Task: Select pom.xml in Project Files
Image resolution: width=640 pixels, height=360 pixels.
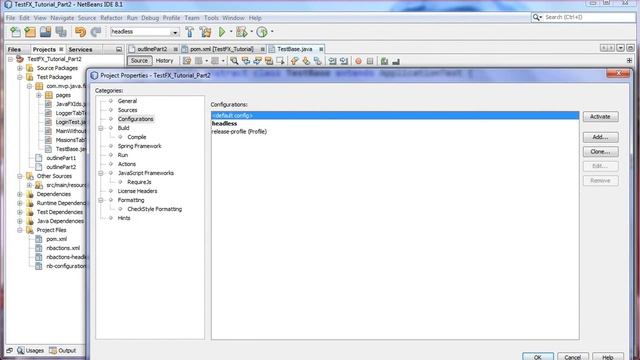Action: (x=56, y=239)
